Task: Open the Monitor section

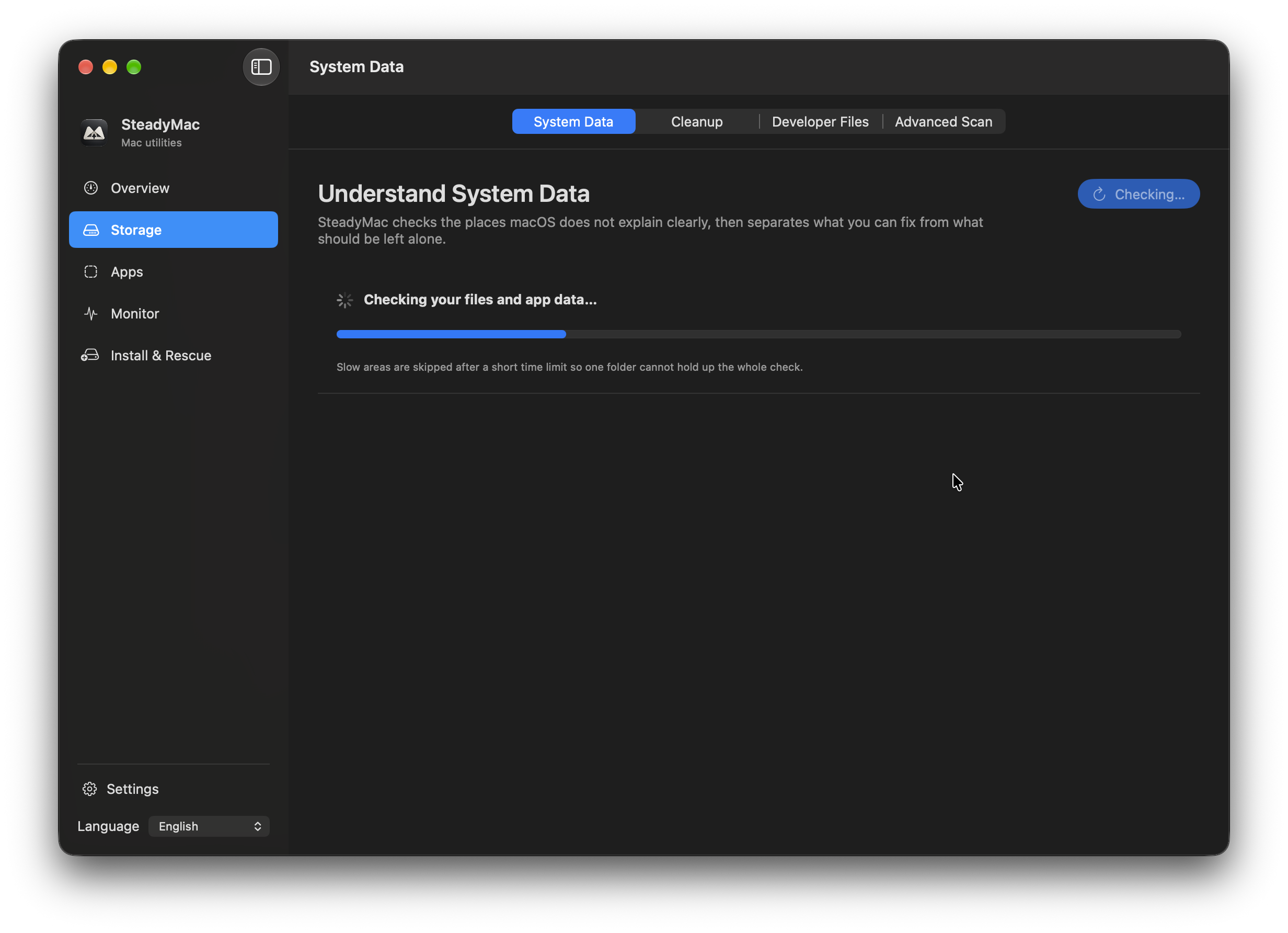Action: [x=173, y=314]
